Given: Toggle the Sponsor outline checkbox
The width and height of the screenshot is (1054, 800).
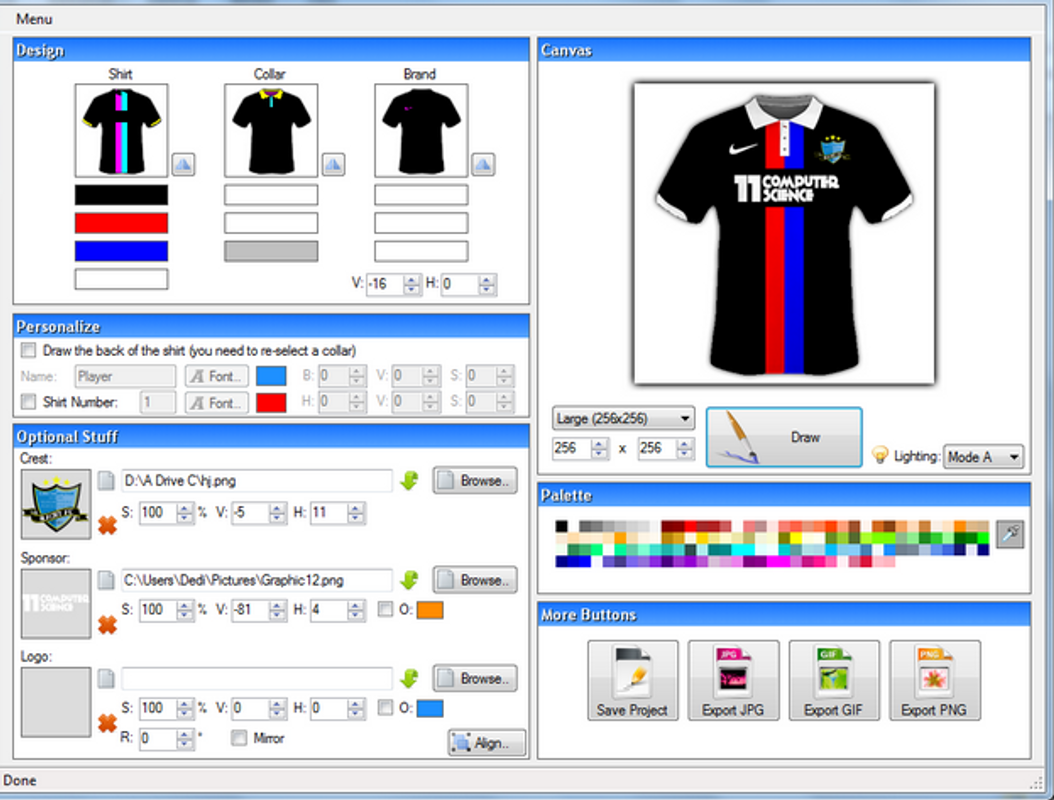Looking at the screenshot, I should click(x=385, y=610).
